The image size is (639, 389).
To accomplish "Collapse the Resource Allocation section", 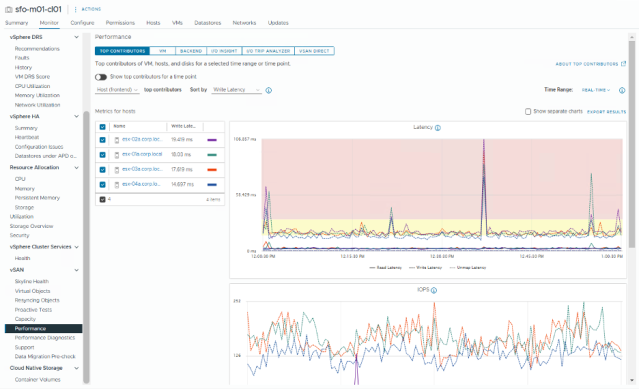I will coord(76,167).
